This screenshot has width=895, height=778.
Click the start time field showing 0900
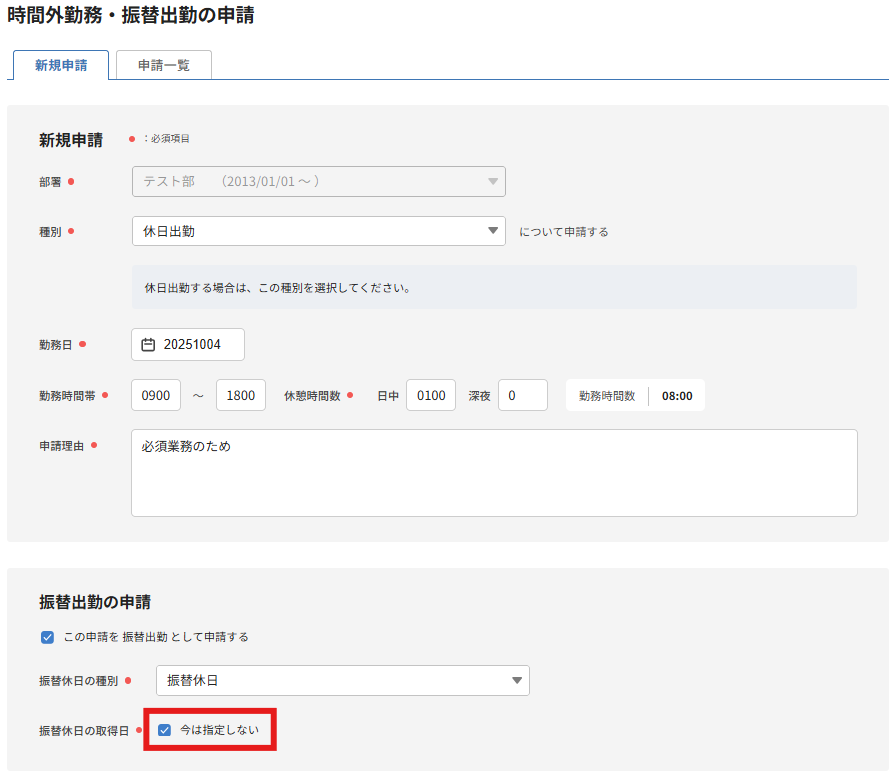(x=156, y=395)
